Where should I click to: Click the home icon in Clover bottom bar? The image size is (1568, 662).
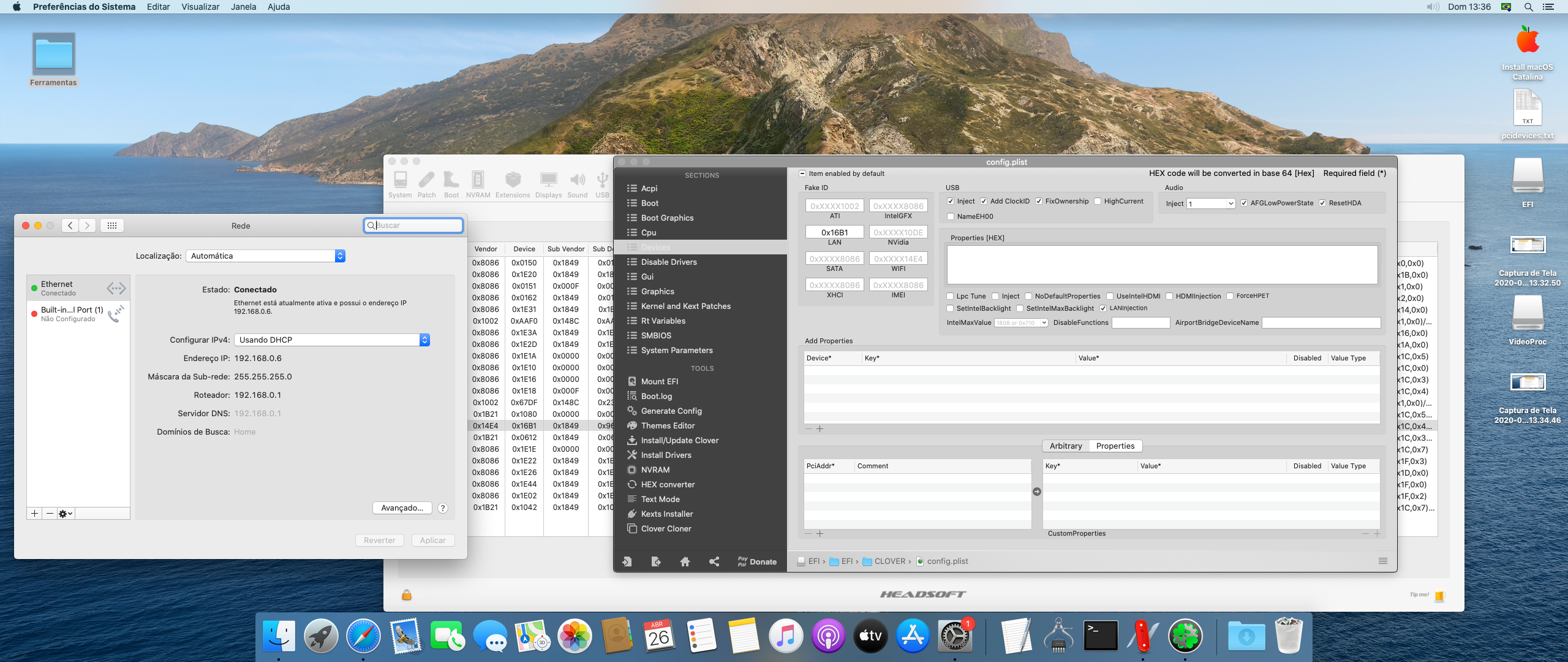coord(685,561)
